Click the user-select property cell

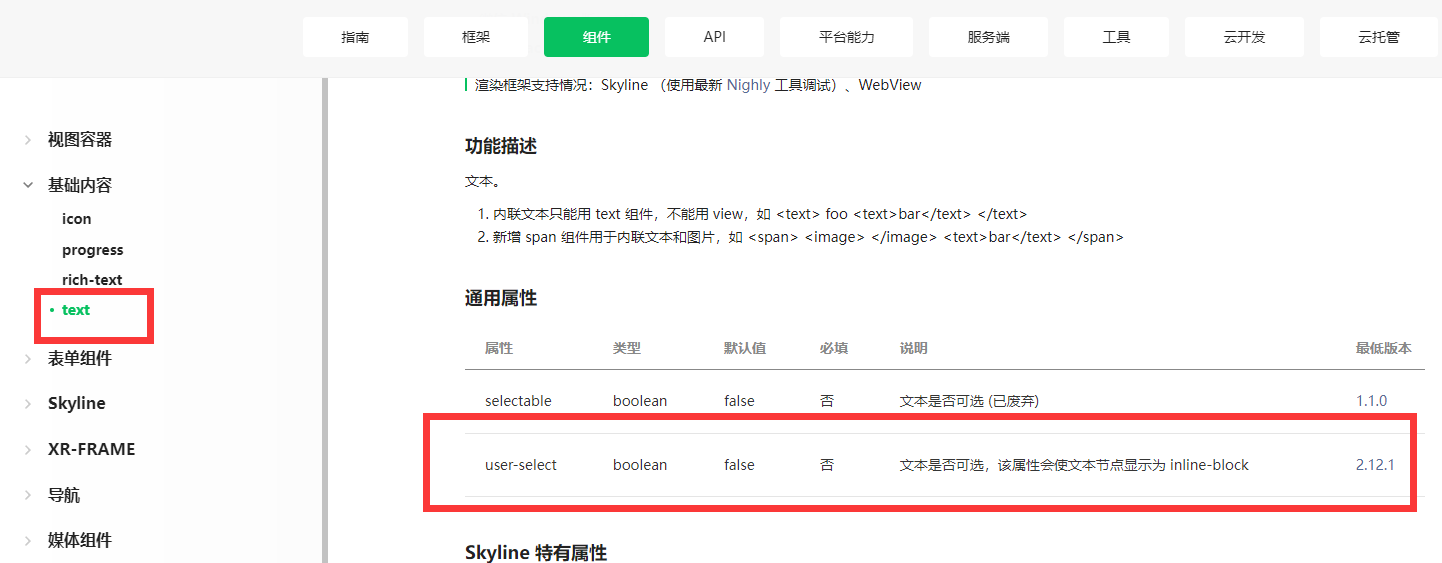point(521,465)
